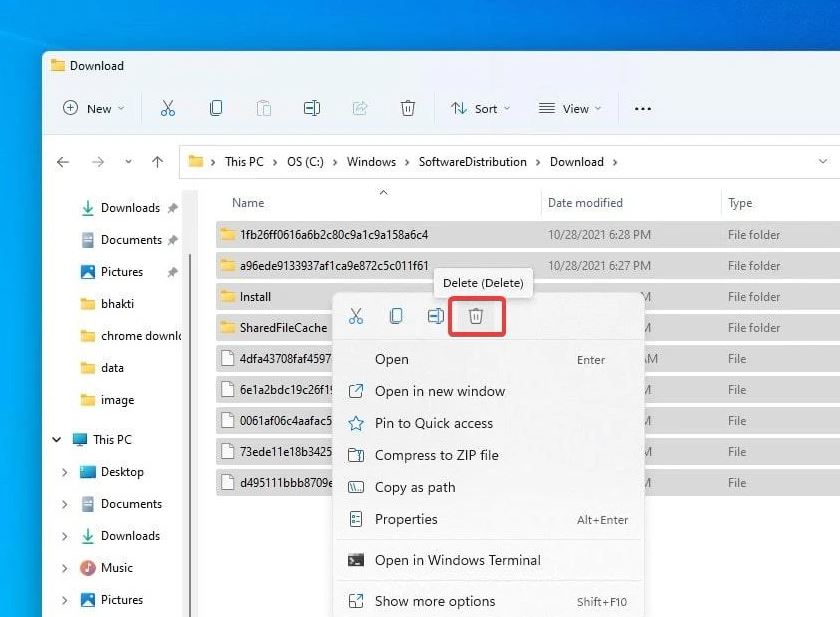Select Properties from the context menu
840x617 pixels.
click(406, 519)
